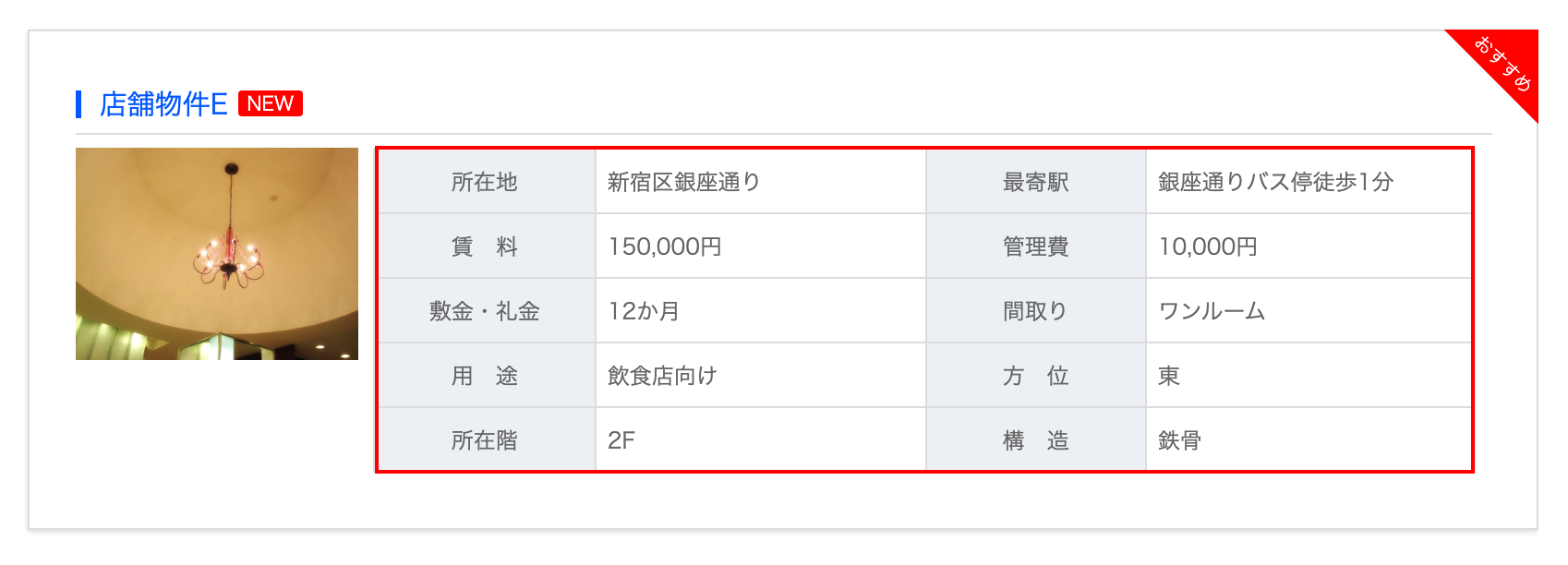Image resolution: width=1568 pixels, height=565 pixels.
Task: Click the 東 direction value
Action: click(1169, 376)
